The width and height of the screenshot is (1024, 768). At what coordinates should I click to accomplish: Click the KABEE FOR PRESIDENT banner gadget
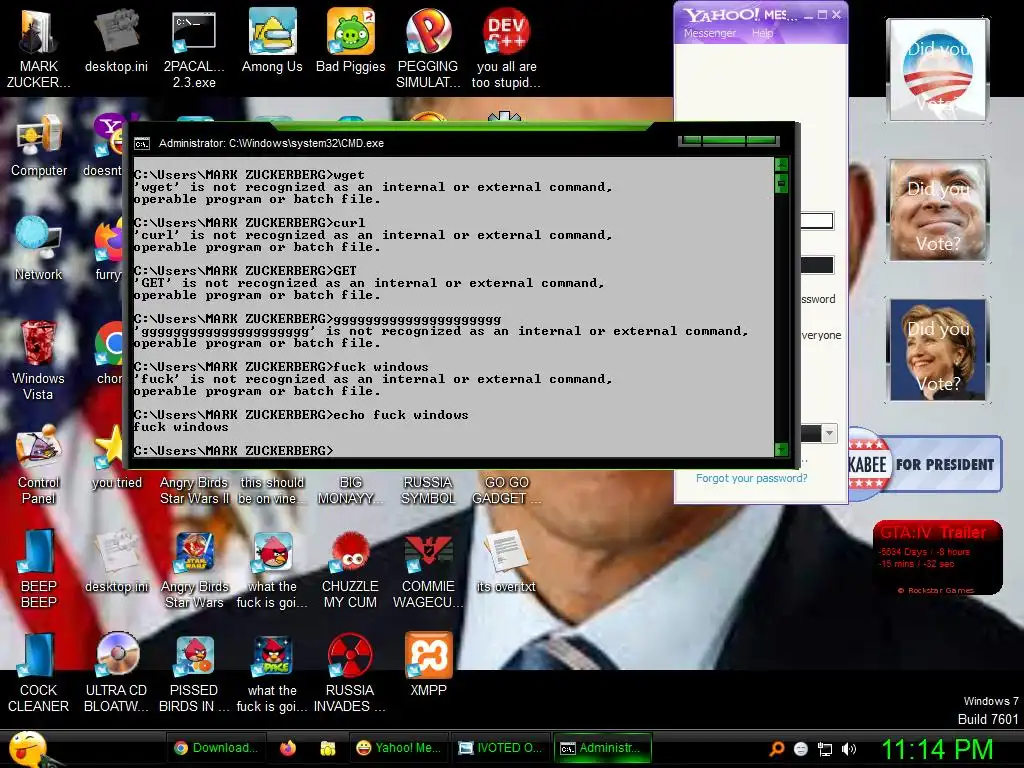[925, 464]
